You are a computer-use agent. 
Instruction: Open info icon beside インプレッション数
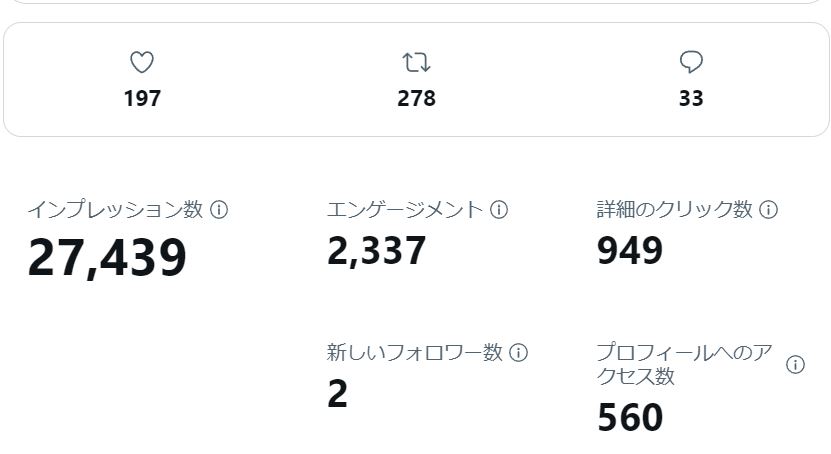219,210
